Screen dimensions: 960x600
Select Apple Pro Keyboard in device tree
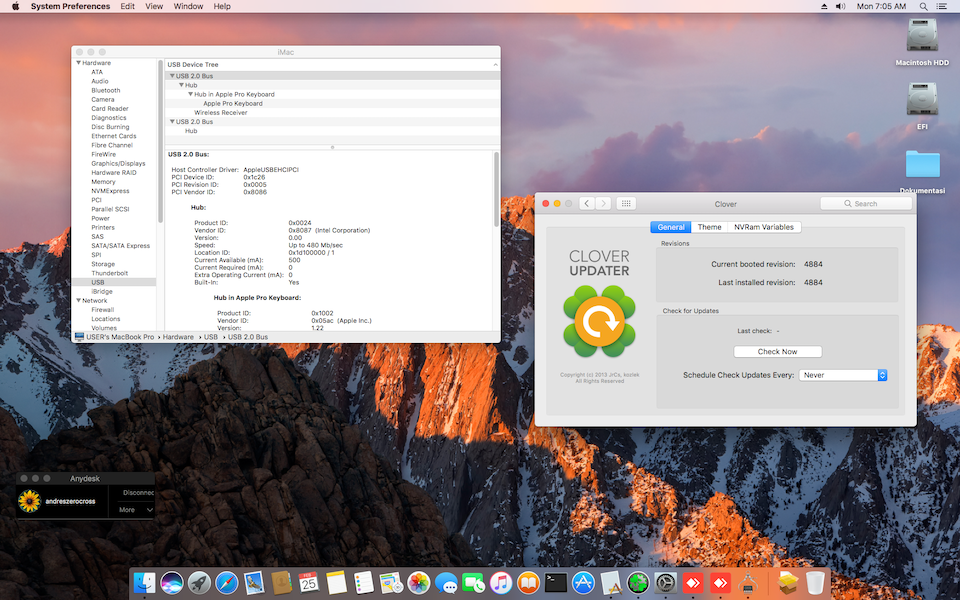tap(233, 103)
